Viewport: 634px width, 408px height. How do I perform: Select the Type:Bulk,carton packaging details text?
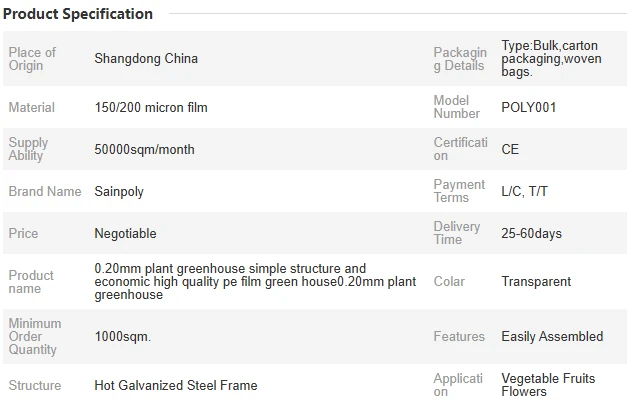(x=552, y=59)
